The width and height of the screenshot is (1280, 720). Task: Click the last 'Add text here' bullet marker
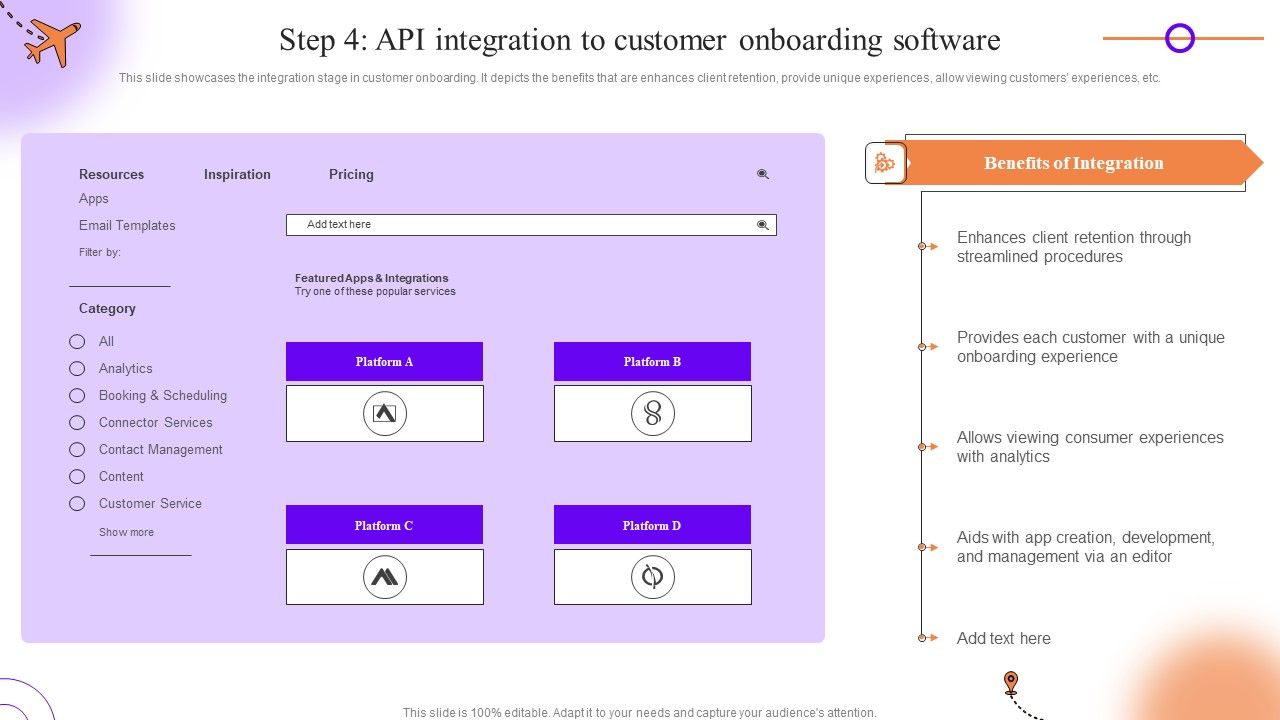927,637
